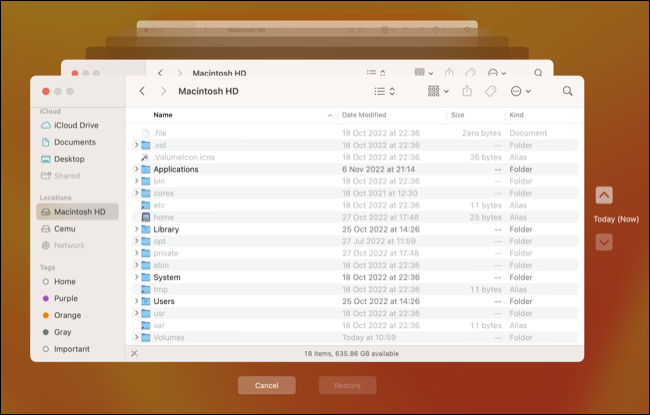
Task: Jump to the older backup with up arrow
Action: tap(604, 196)
